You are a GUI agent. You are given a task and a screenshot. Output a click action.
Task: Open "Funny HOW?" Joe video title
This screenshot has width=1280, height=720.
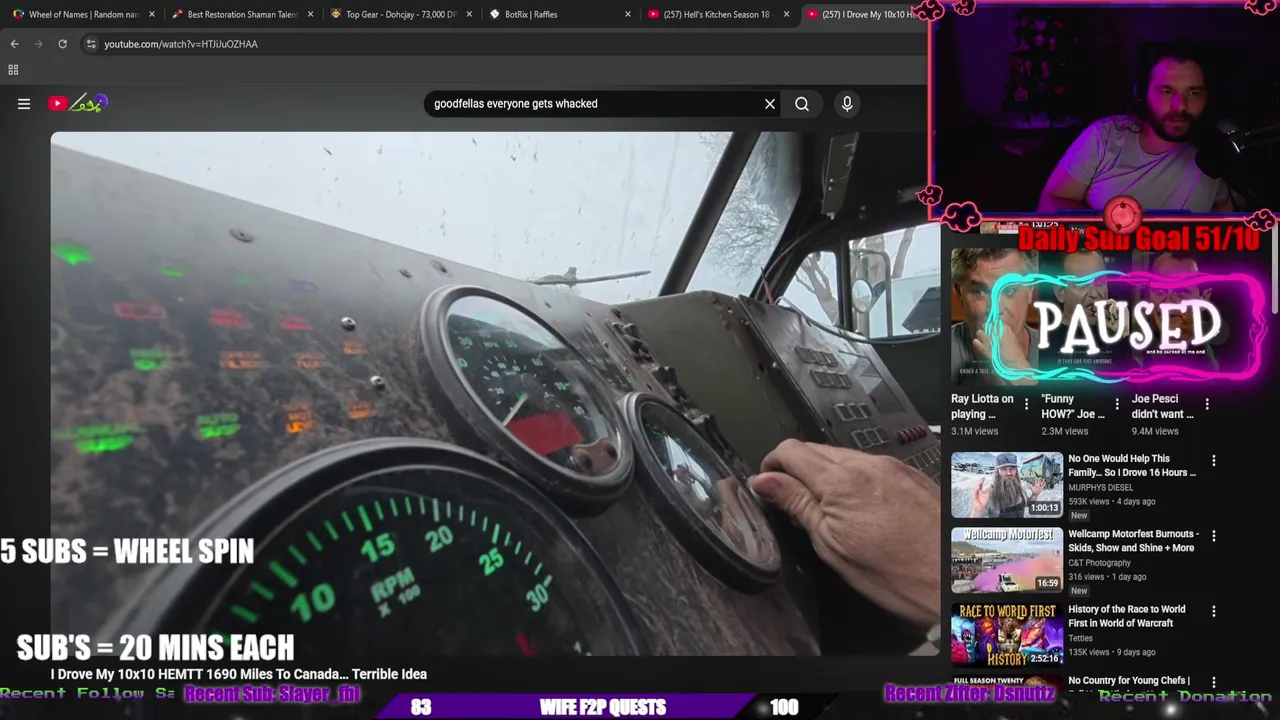pos(1073,406)
